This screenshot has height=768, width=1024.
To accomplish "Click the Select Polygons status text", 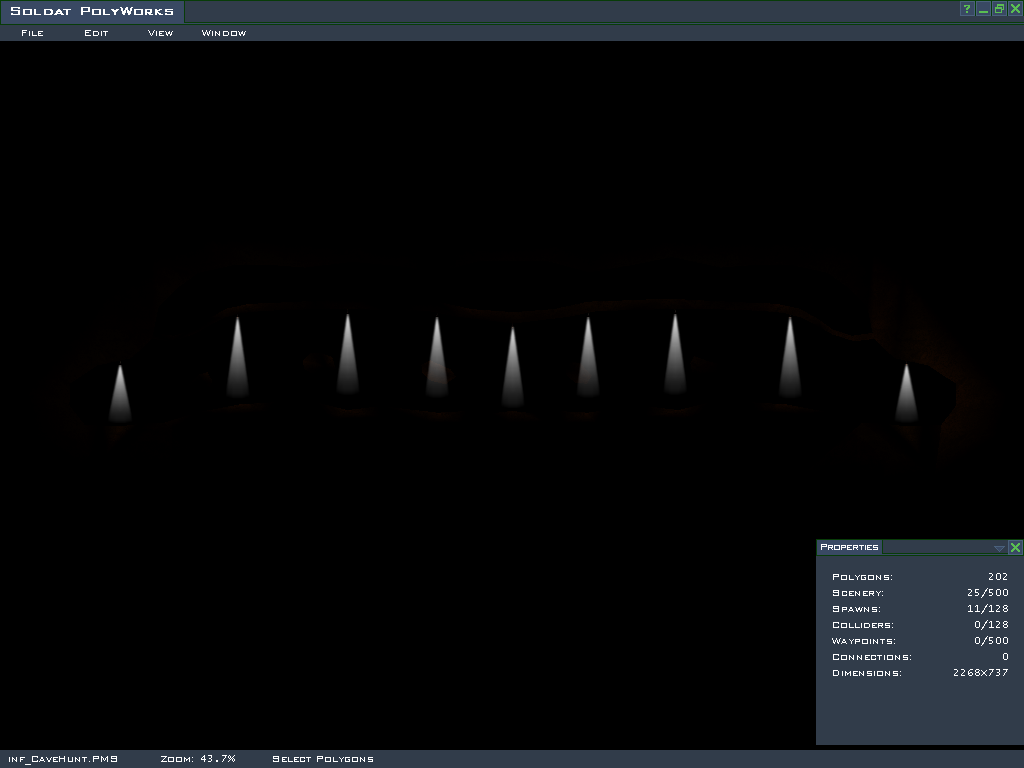I will [323, 759].
